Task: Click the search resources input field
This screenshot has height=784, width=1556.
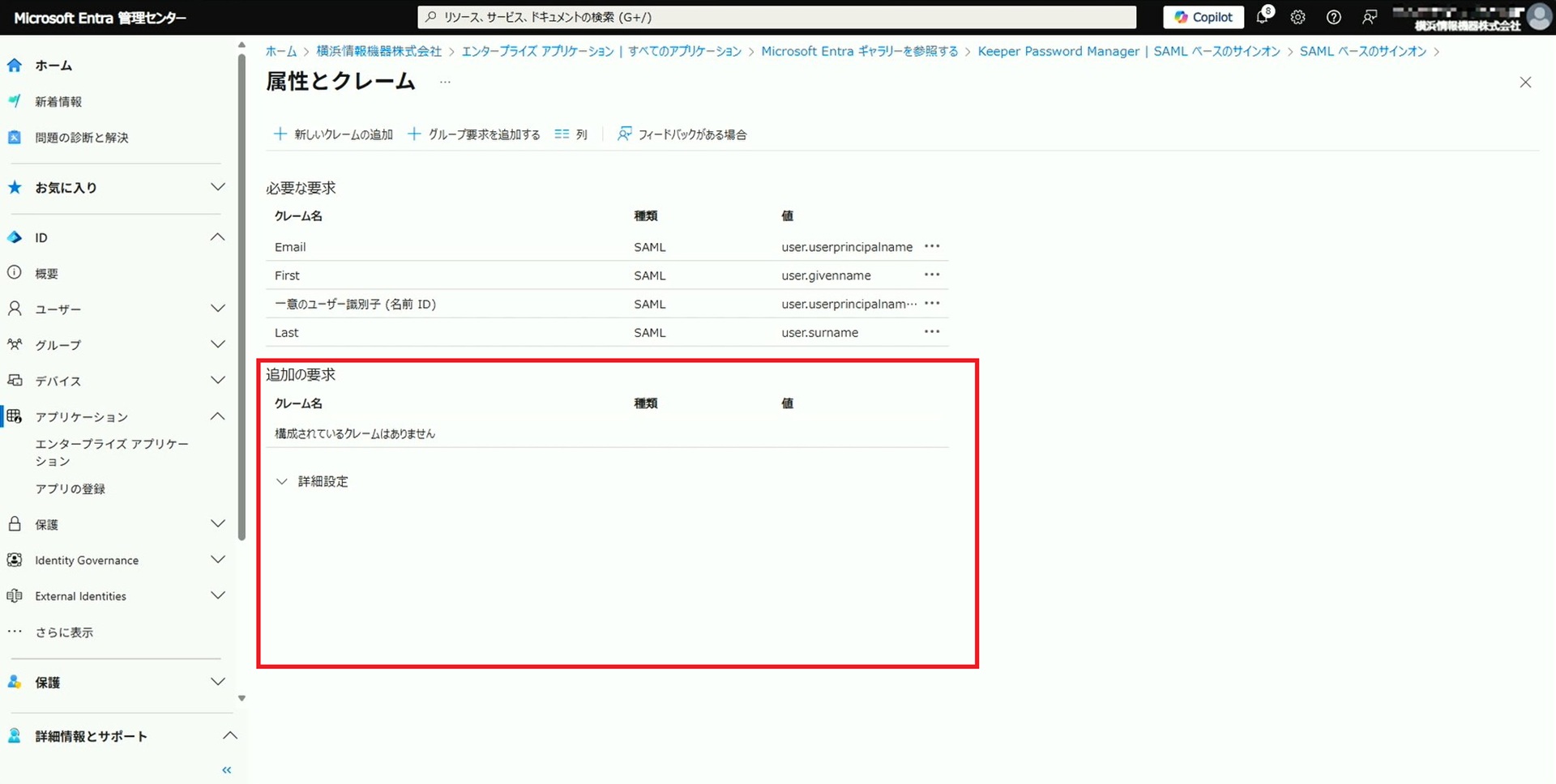Action: point(776,17)
